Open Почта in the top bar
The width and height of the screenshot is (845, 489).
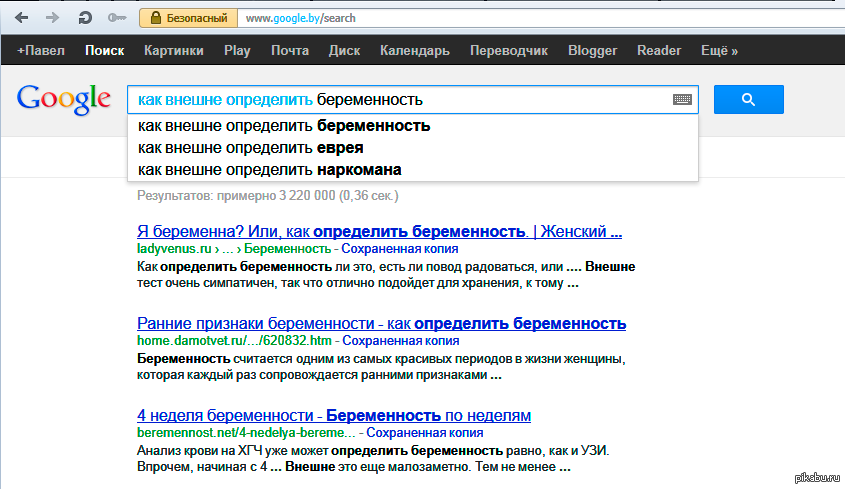click(x=289, y=50)
